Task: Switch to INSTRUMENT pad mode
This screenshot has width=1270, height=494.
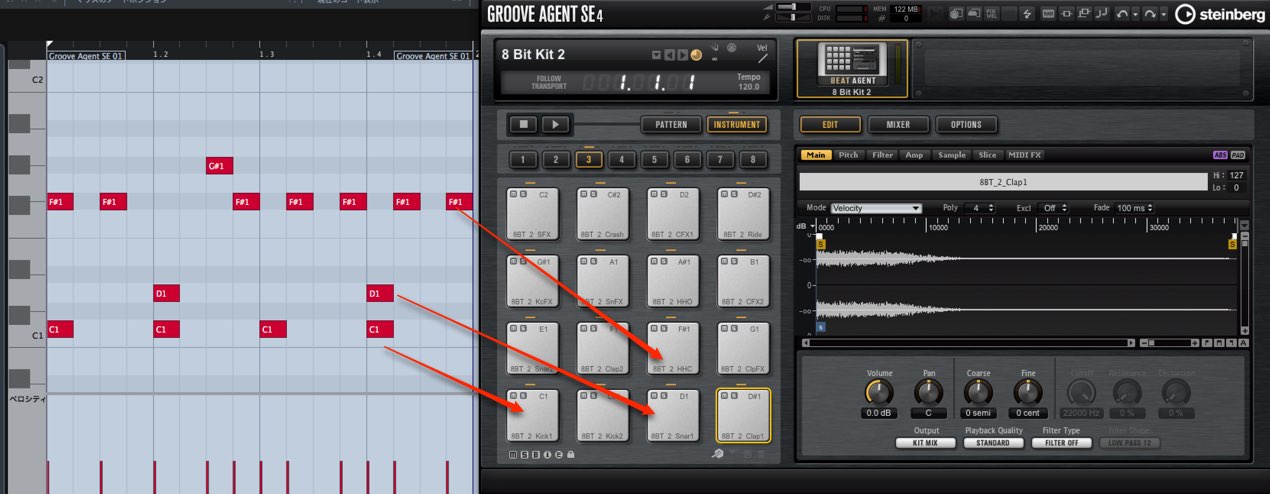Action: pyautogui.click(x=736, y=125)
